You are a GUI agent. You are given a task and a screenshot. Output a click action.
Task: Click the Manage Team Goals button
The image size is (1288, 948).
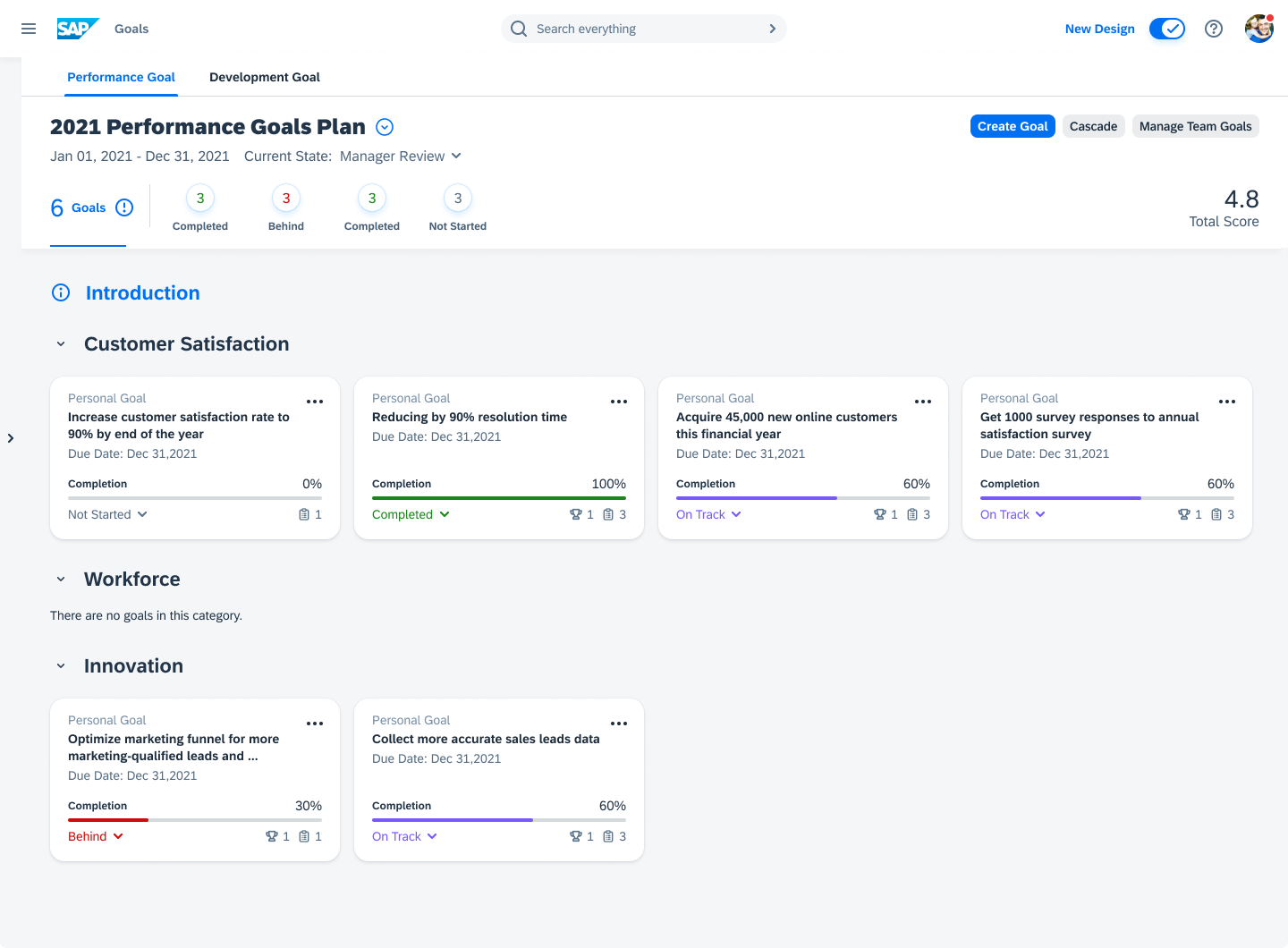1195,126
